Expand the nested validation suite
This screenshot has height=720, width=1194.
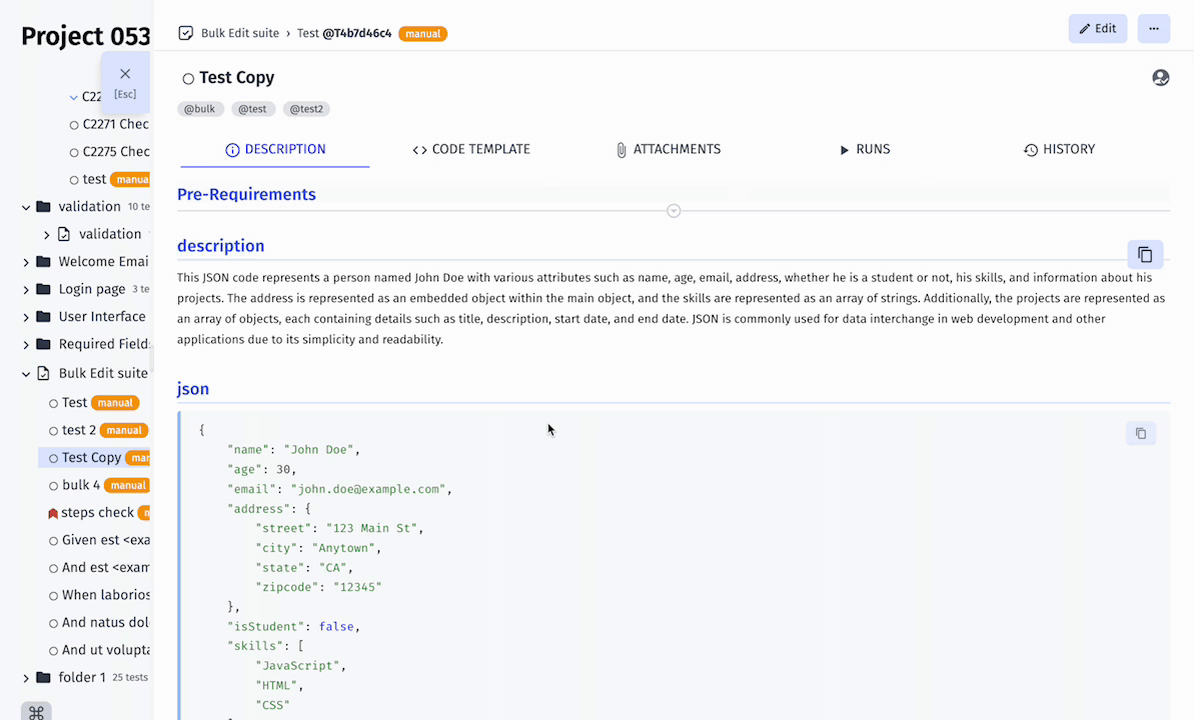pos(46,234)
